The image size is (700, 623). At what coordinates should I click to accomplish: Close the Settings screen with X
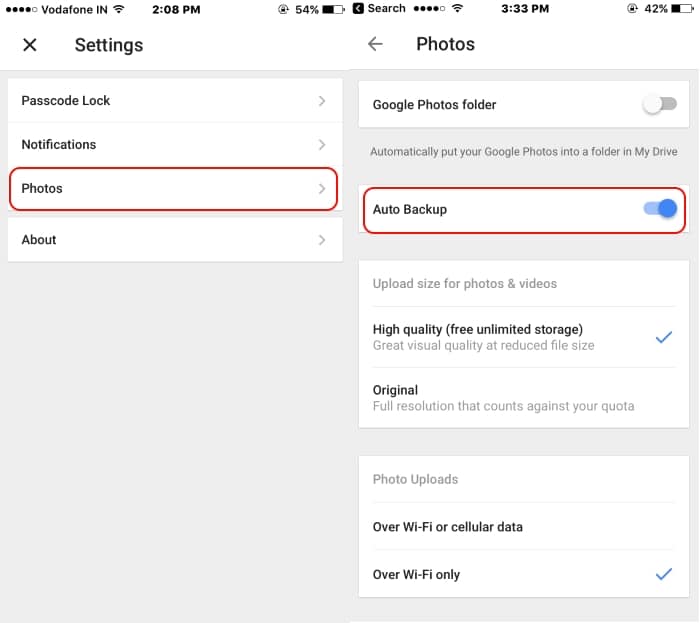pos(30,45)
